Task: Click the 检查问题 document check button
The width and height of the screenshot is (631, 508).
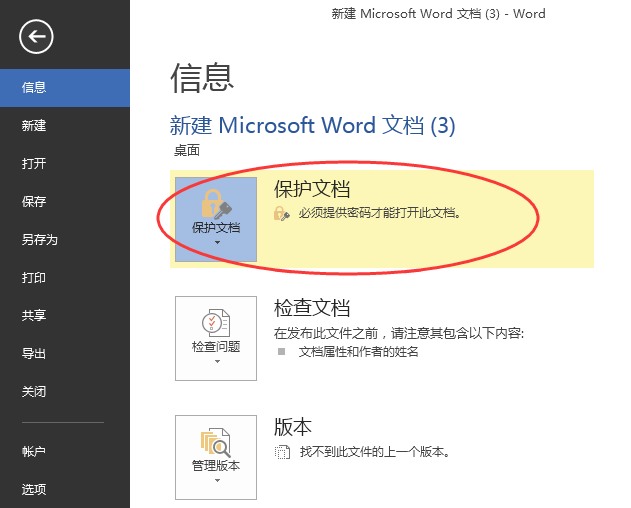Action: click(216, 338)
